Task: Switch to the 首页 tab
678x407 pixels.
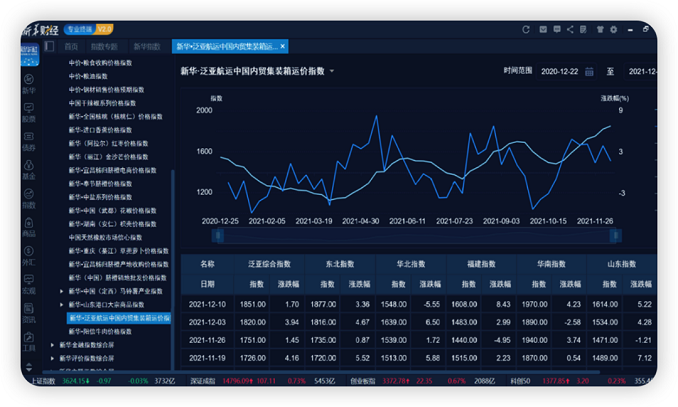Action: coord(71,47)
